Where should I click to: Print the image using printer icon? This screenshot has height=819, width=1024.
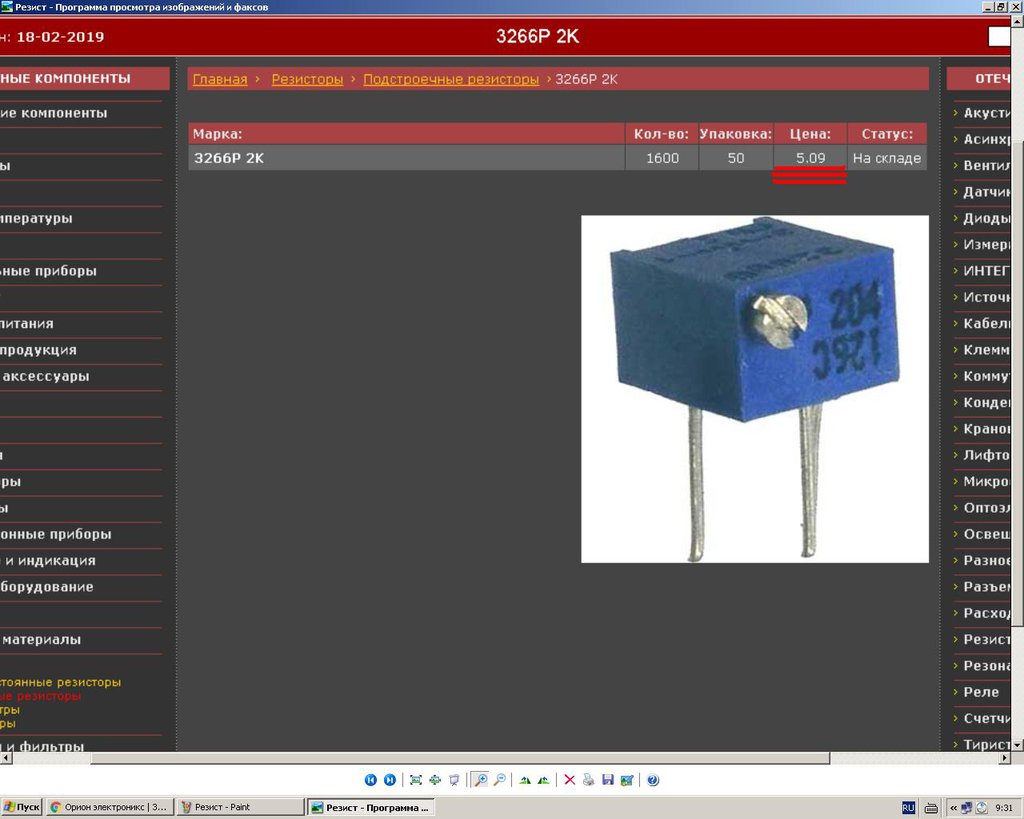click(x=588, y=780)
